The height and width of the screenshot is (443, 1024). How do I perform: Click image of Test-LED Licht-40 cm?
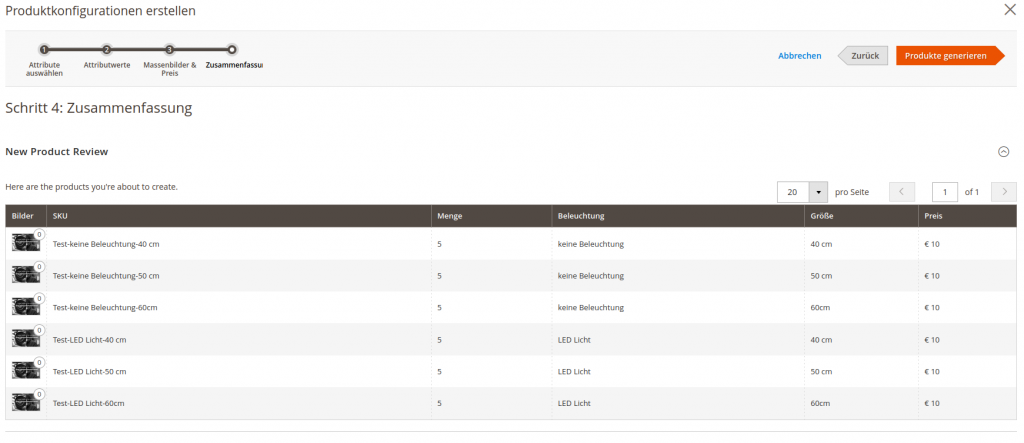click(25, 339)
